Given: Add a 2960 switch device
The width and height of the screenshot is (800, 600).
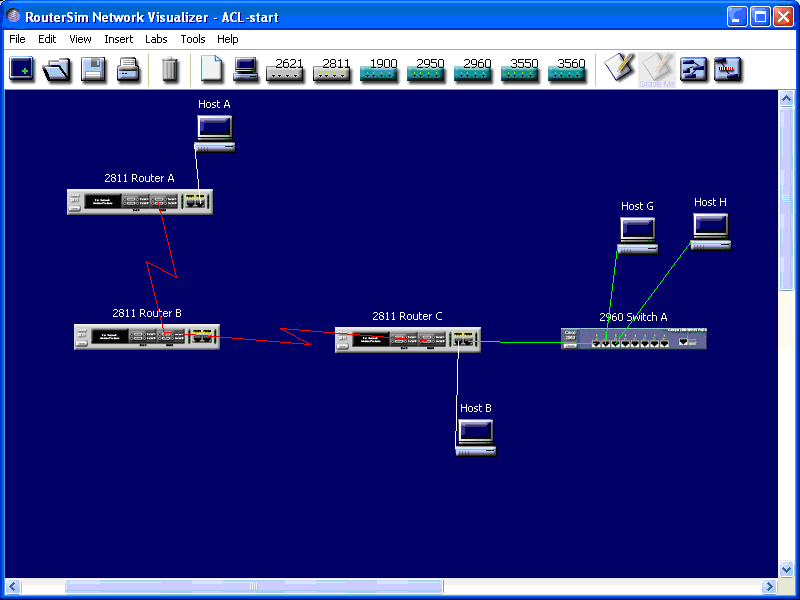Looking at the screenshot, I should (x=472, y=69).
